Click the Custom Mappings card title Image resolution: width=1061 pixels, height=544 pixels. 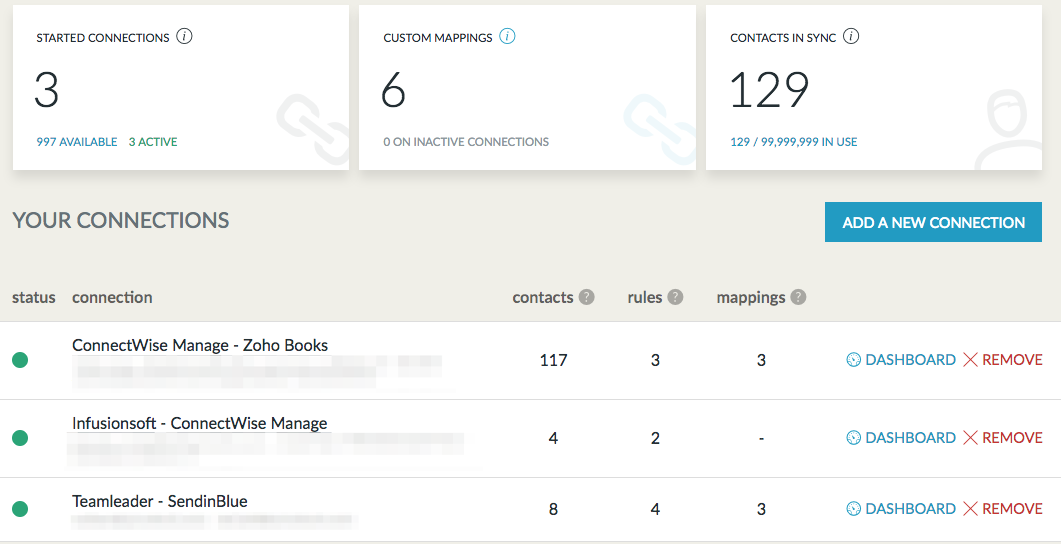(x=438, y=38)
